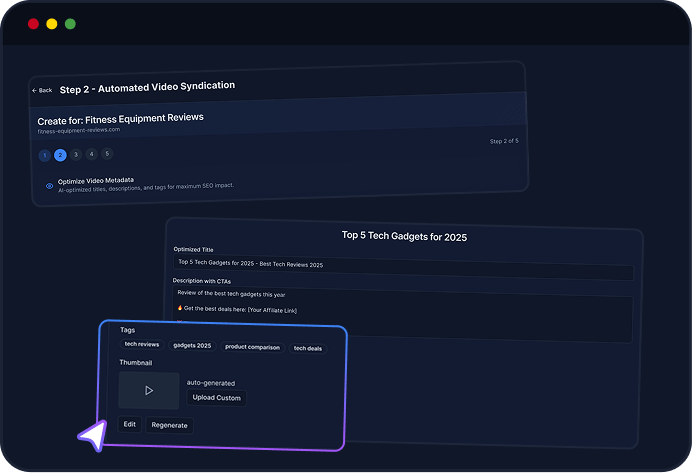Go to step 3 circle

(76, 155)
